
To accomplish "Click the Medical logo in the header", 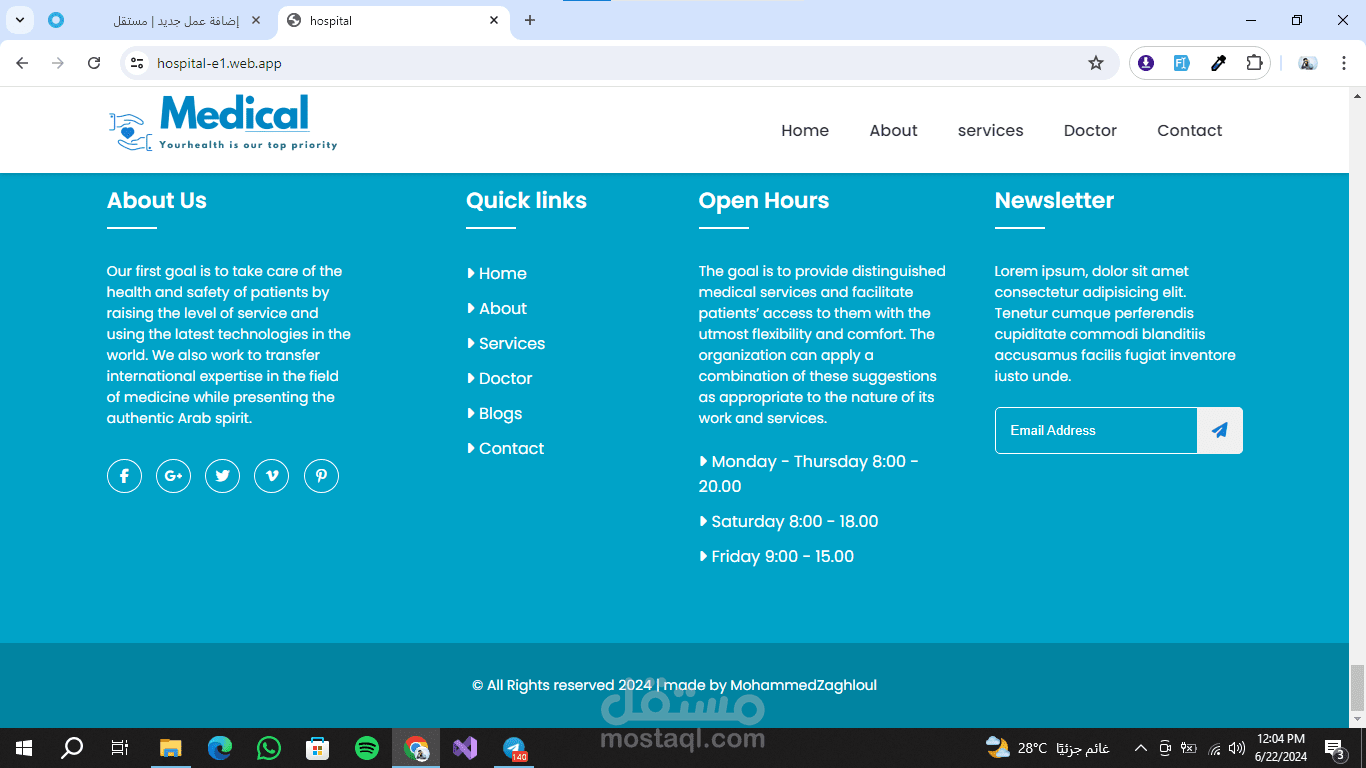I will (x=223, y=124).
